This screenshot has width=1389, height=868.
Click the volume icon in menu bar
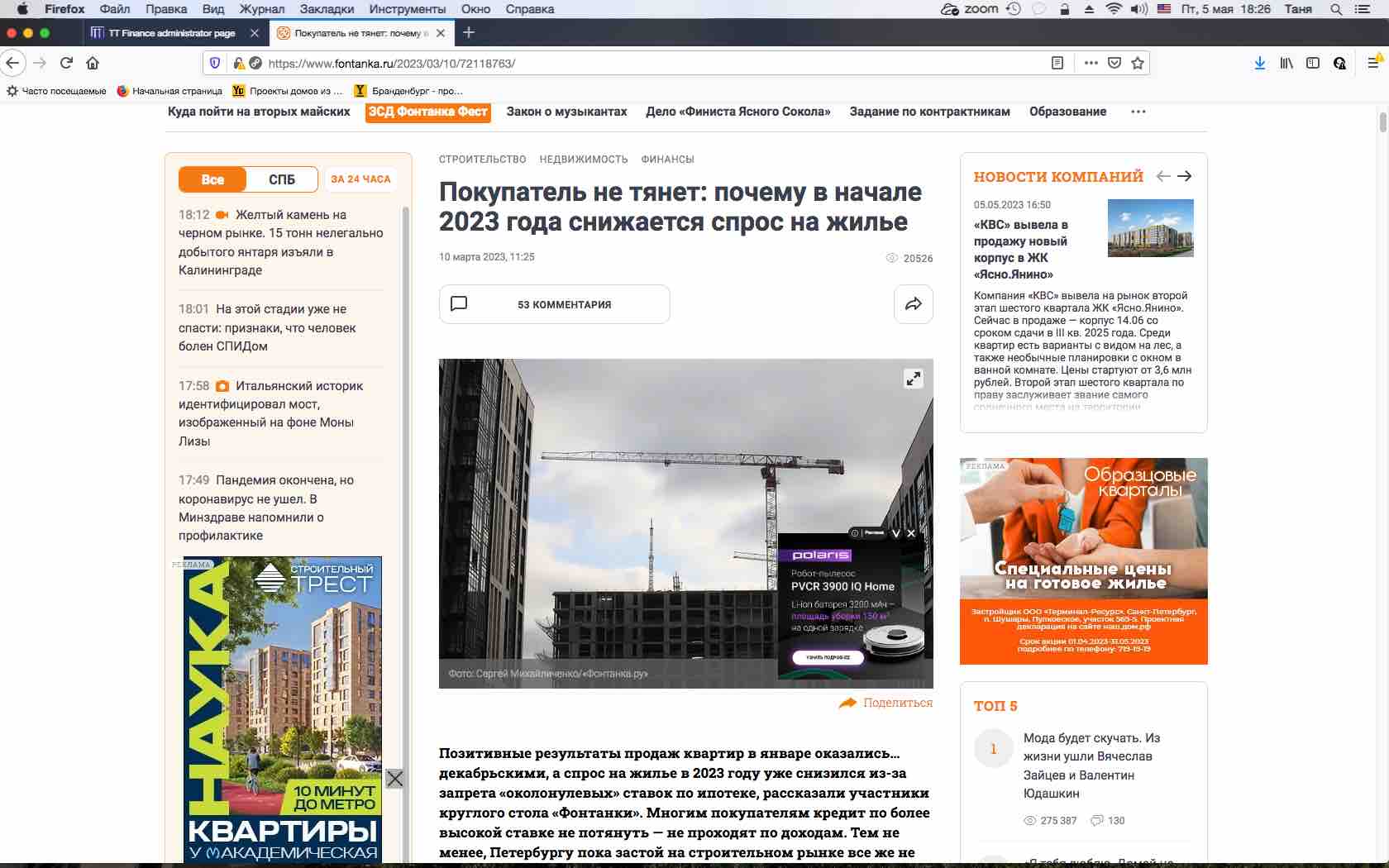tap(1139, 9)
